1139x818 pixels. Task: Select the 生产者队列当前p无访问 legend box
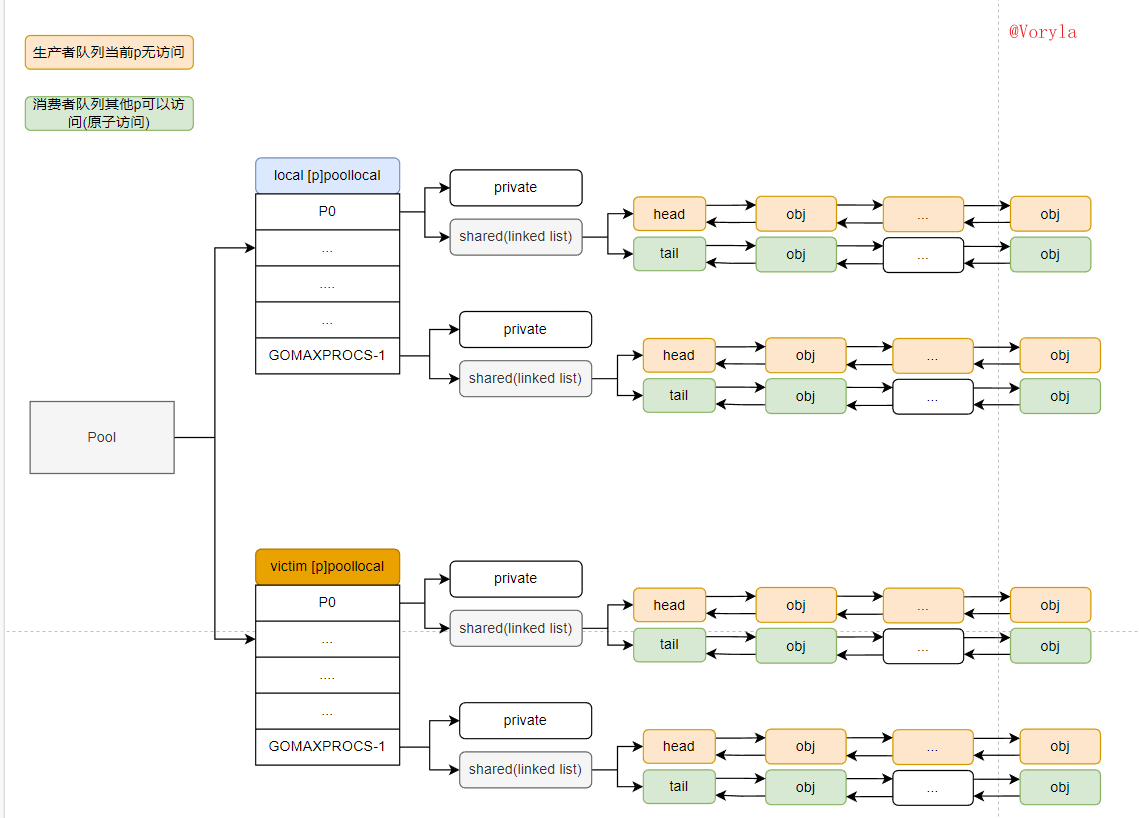108,52
